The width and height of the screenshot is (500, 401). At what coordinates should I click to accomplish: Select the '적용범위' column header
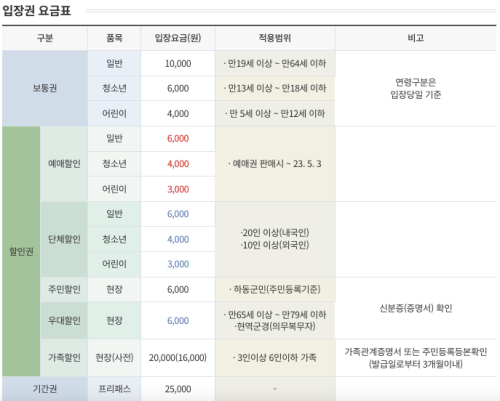click(275, 38)
